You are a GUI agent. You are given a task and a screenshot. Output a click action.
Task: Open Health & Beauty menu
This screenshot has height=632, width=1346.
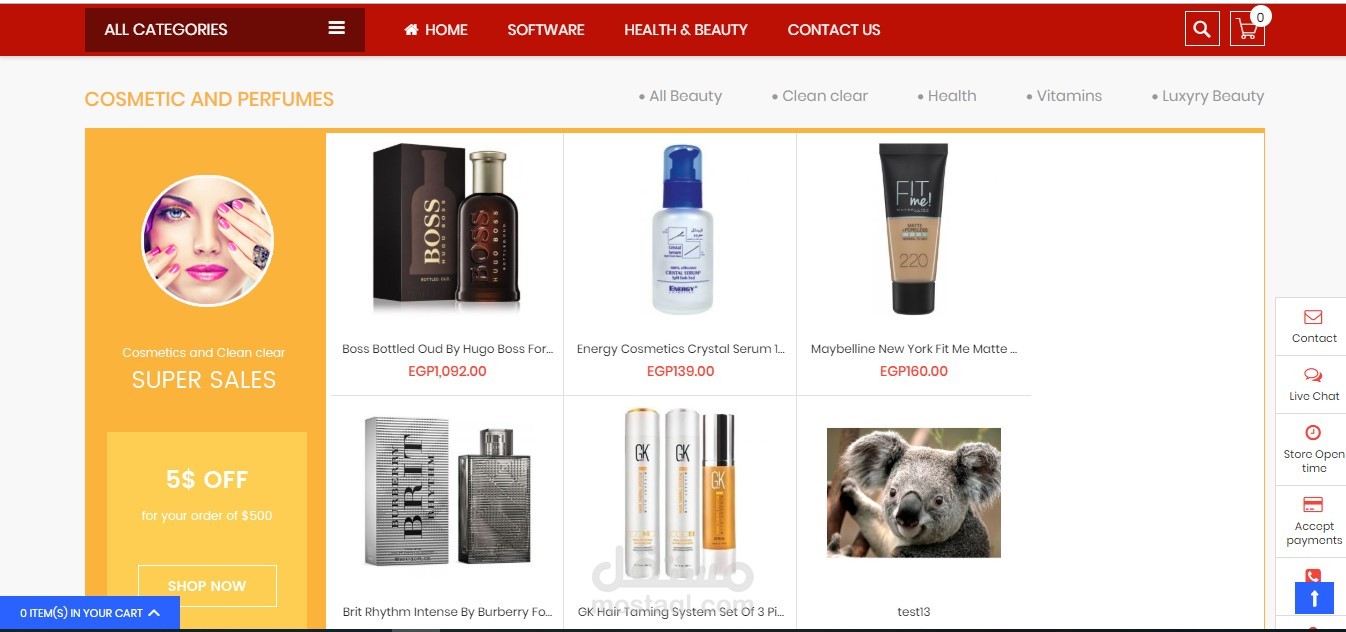[x=686, y=30]
